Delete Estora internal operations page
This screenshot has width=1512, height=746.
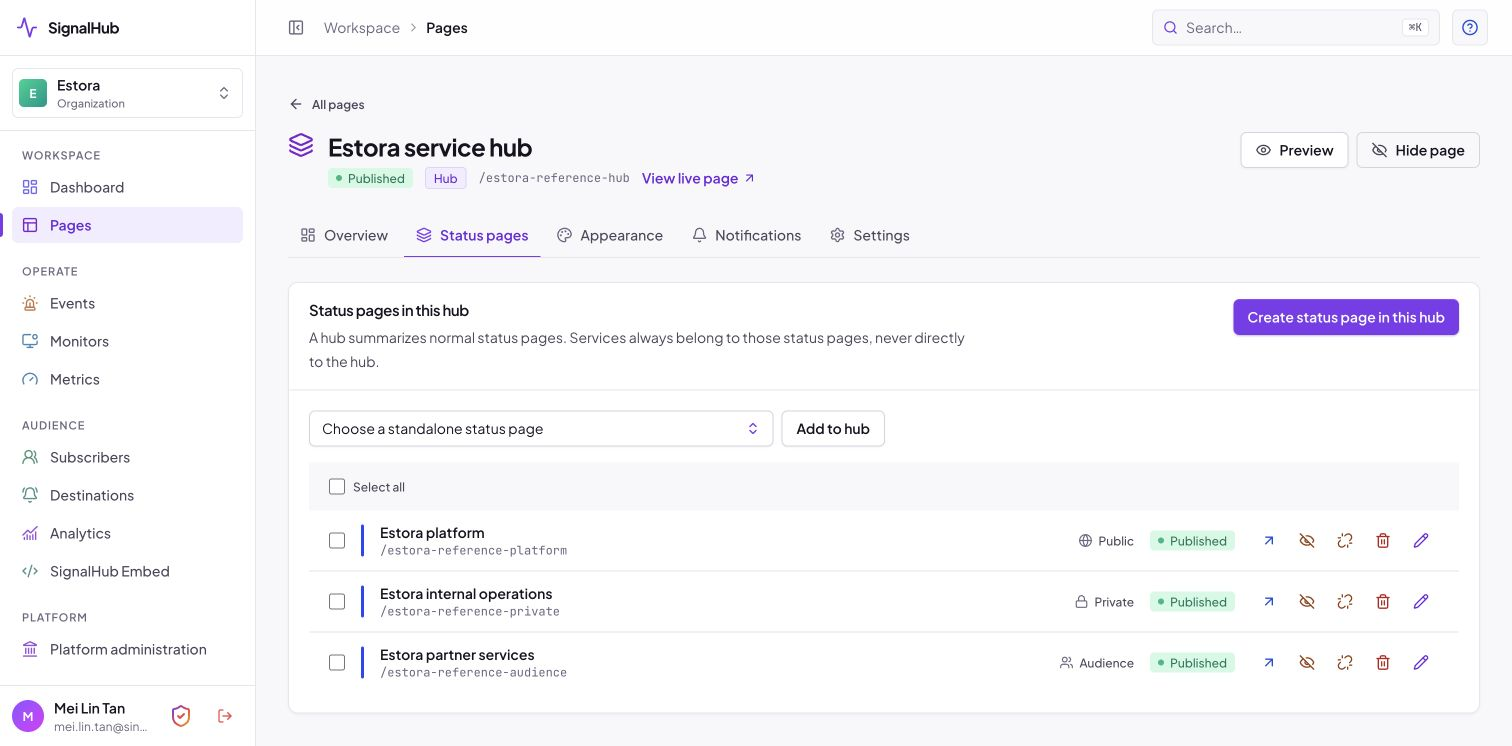click(1383, 602)
